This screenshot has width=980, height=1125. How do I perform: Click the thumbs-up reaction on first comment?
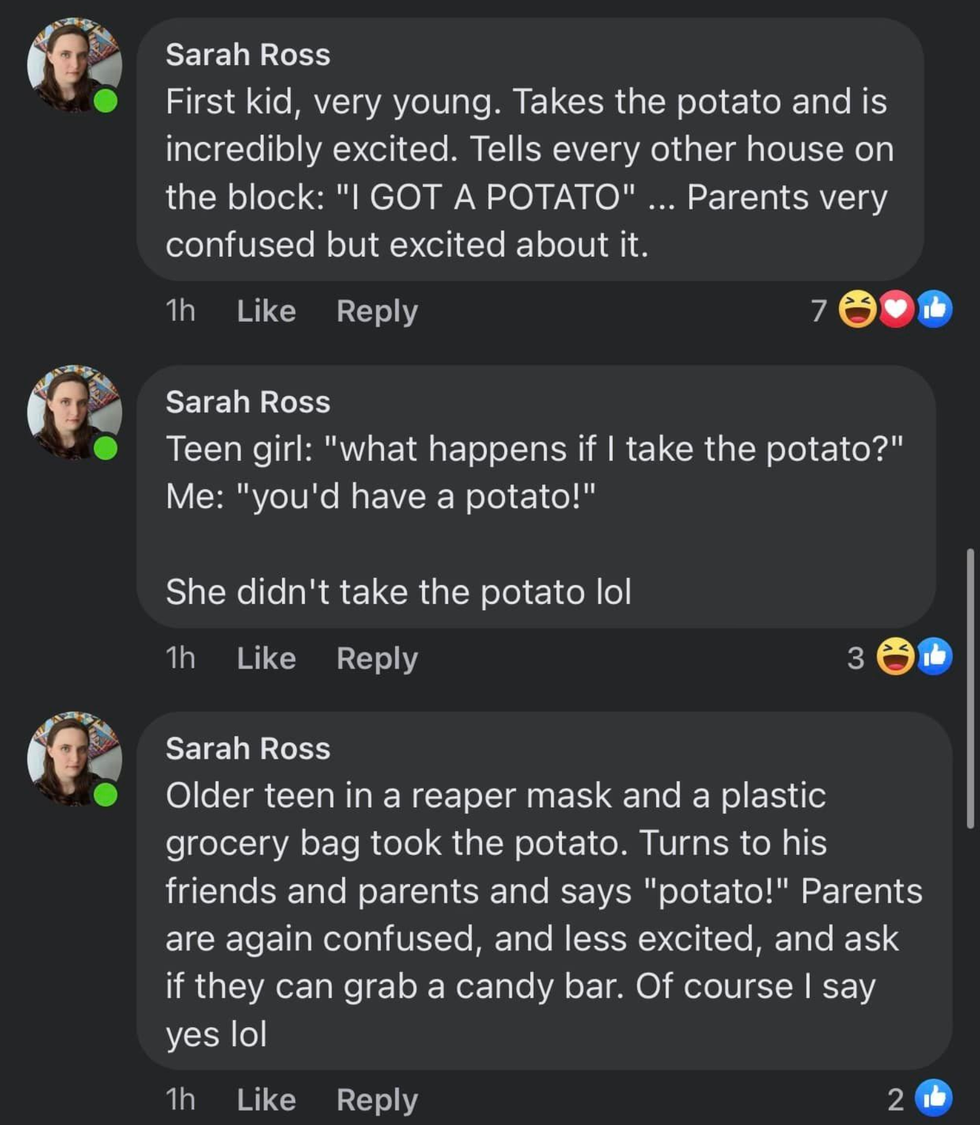[x=933, y=311]
